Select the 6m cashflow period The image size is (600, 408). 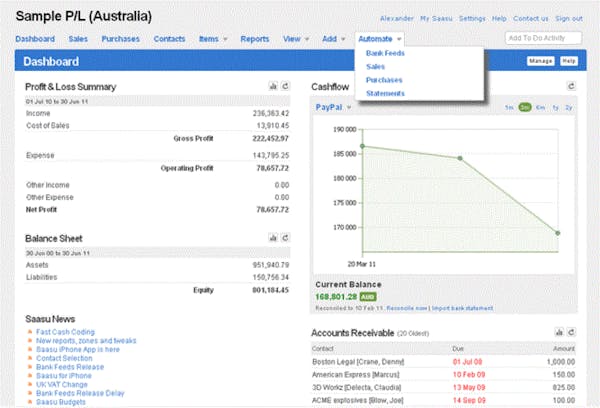[540, 108]
